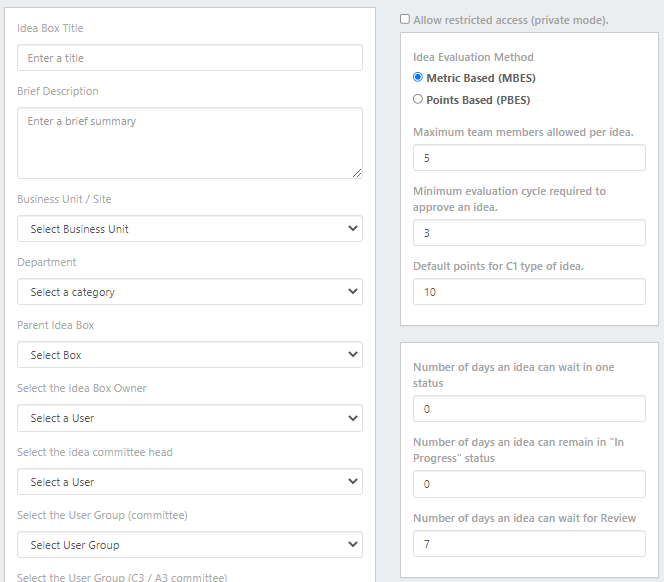The image size is (664, 582).
Task: Select Points Based (PBES) radio option
Action: pos(418,99)
